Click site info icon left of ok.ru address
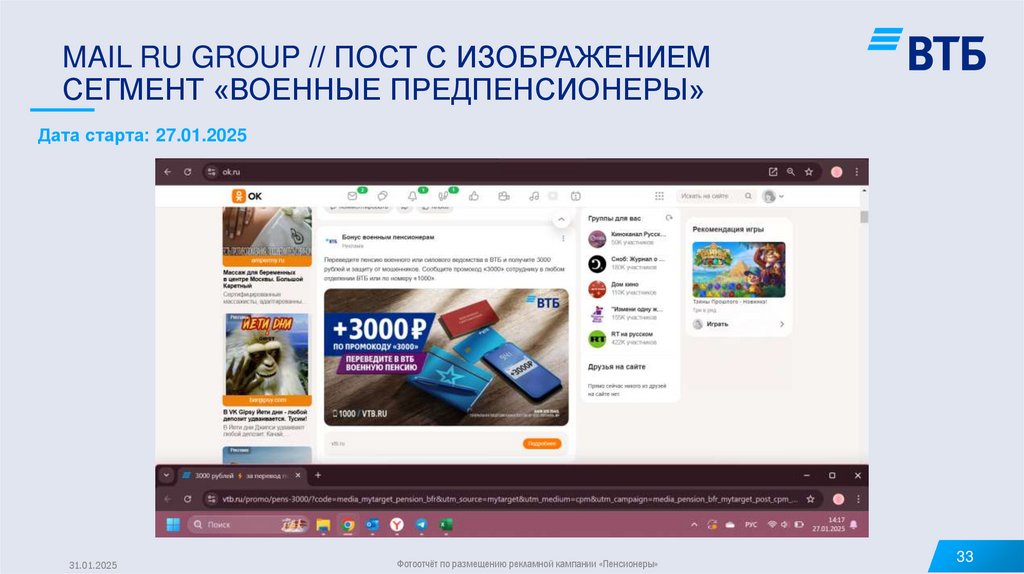 click(211, 172)
